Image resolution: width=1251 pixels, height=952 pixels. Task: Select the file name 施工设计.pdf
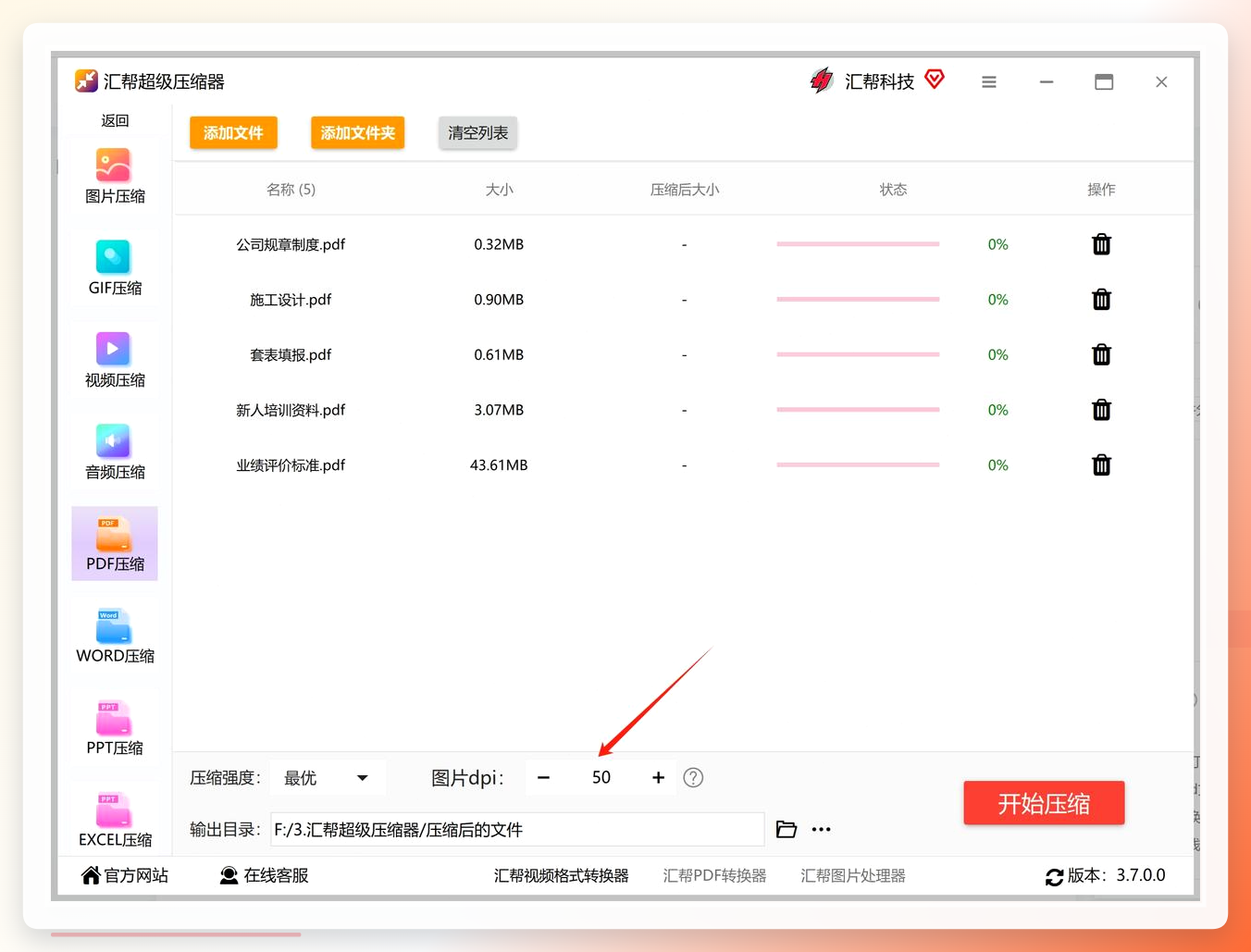coord(291,300)
